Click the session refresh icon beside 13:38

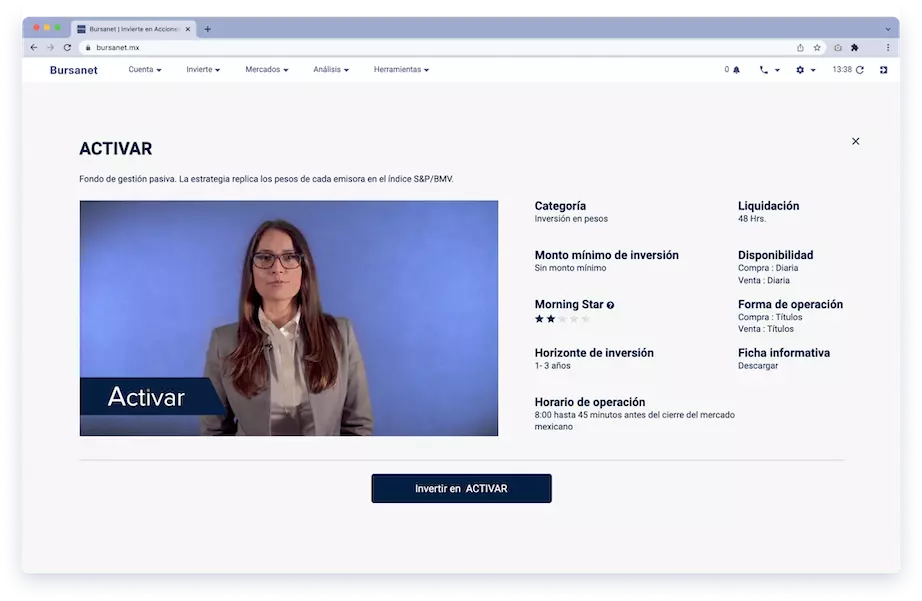pyautogui.click(x=861, y=70)
